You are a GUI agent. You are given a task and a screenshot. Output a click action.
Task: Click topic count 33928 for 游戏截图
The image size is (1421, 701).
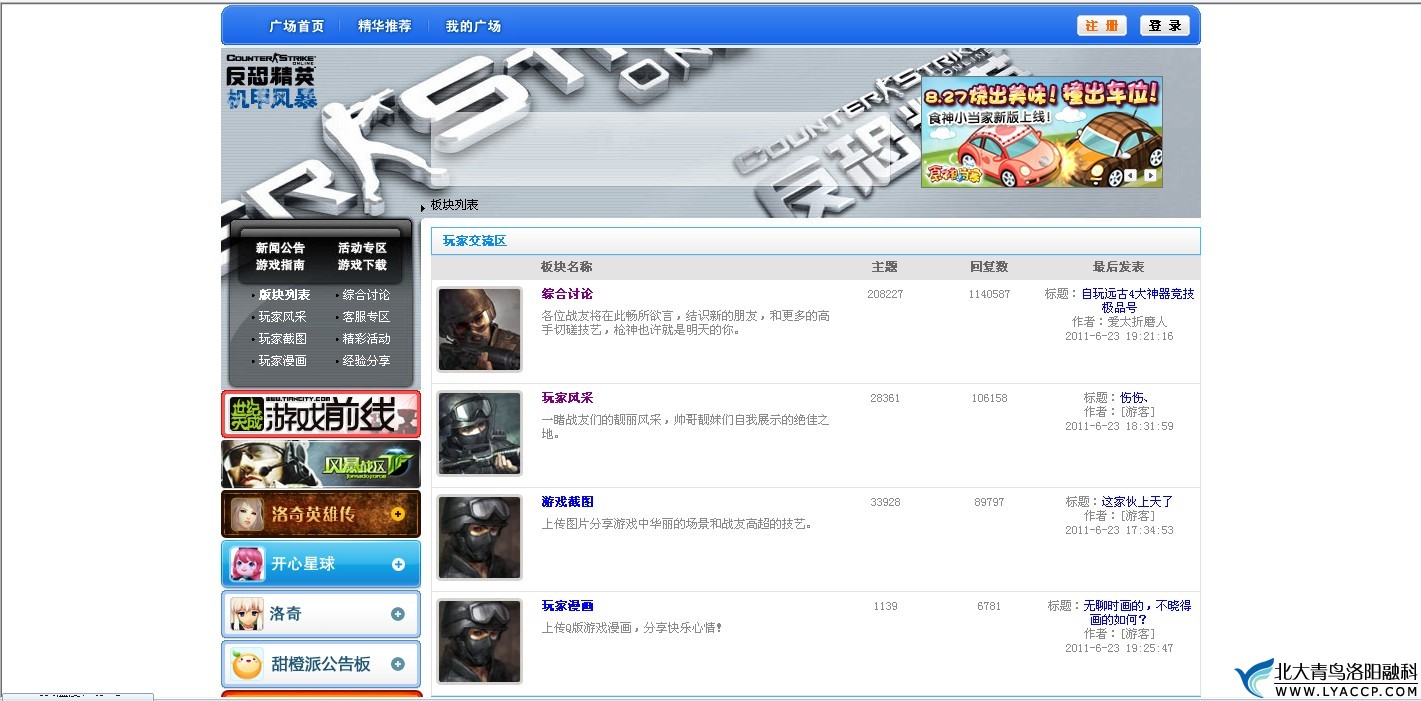click(885, 502)
